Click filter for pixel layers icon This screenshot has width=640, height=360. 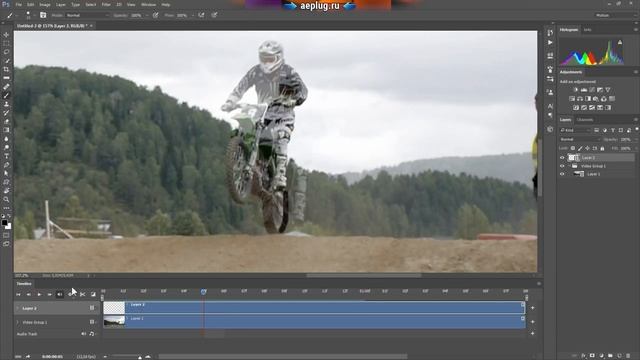(x=597, y=130)
